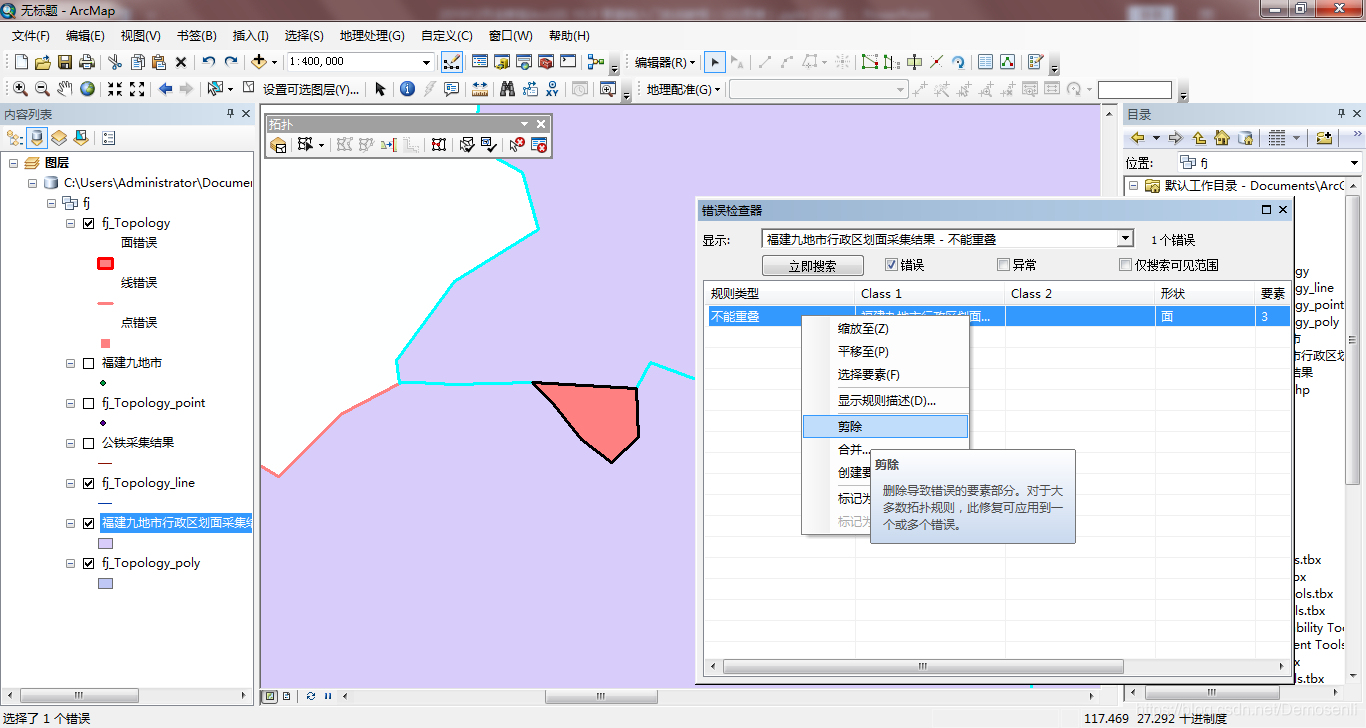Click 设置可选图层(Y)... button

point(311,89)
